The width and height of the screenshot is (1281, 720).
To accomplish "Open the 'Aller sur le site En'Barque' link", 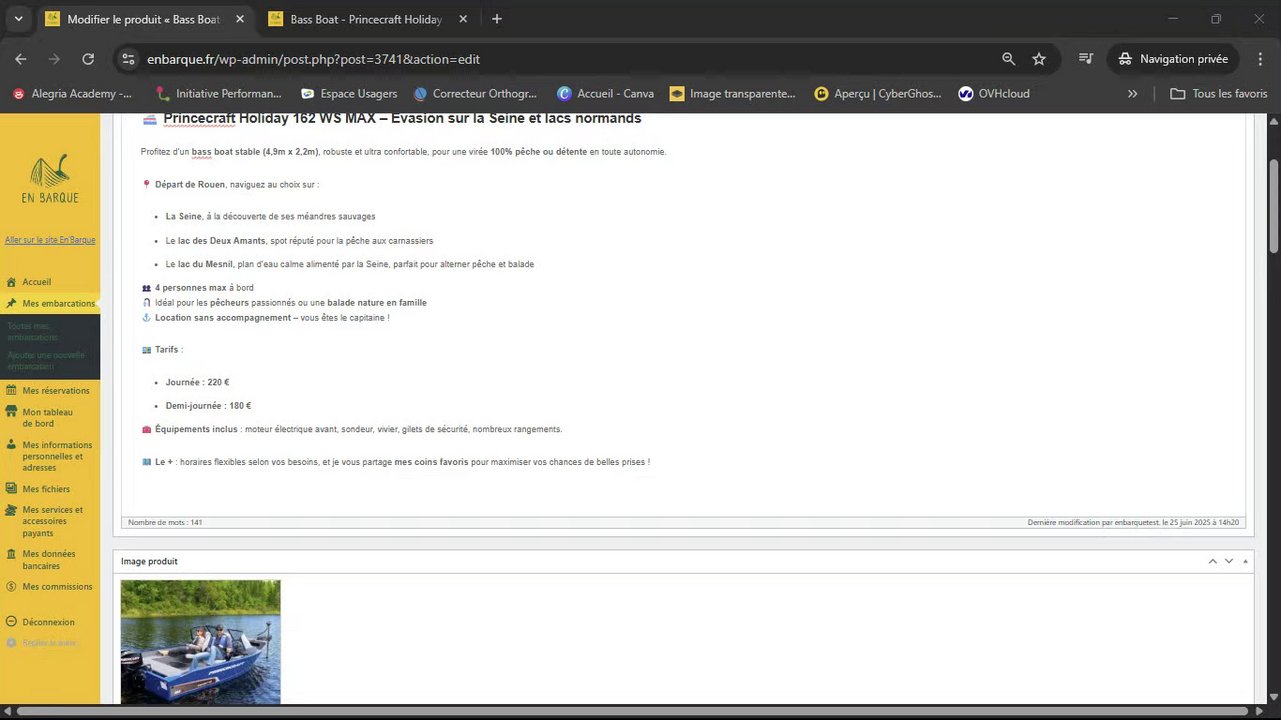I will (50, 240).
